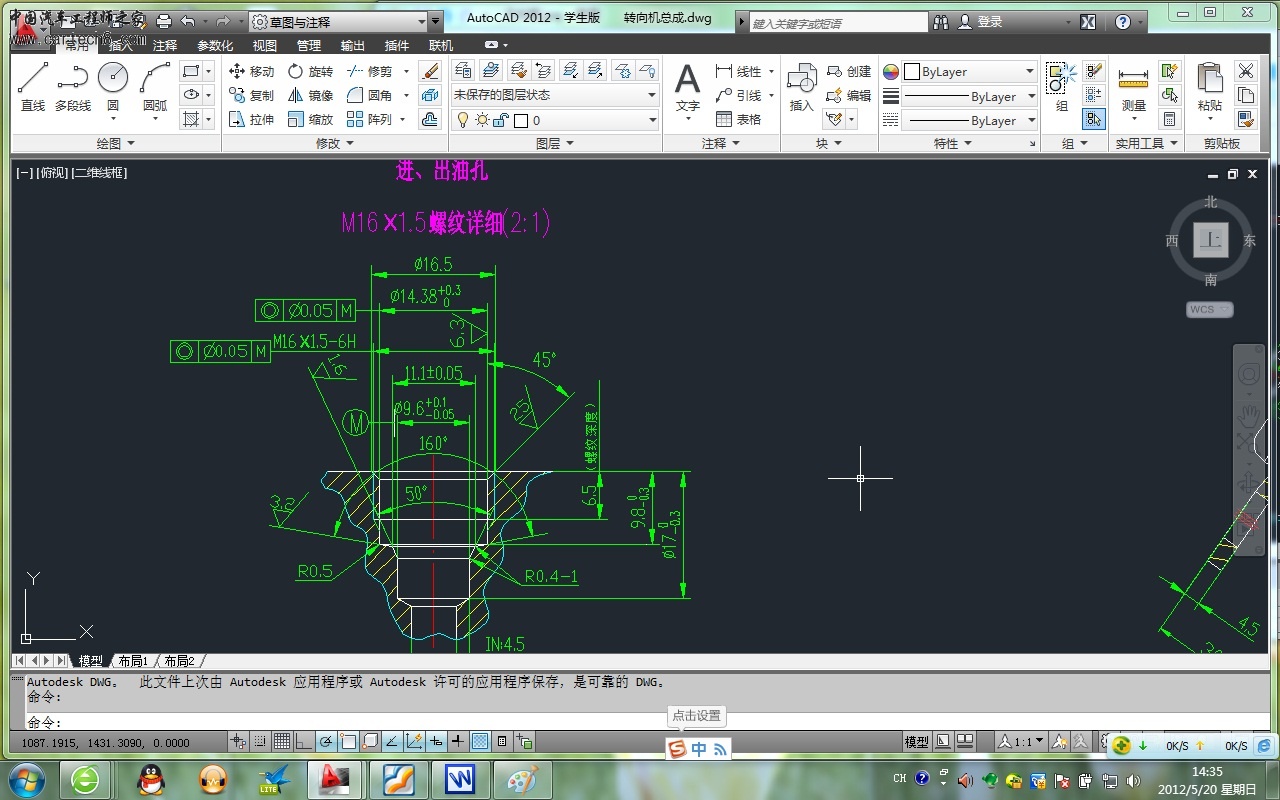Click the 模型 button in status bar

(916, 741)
